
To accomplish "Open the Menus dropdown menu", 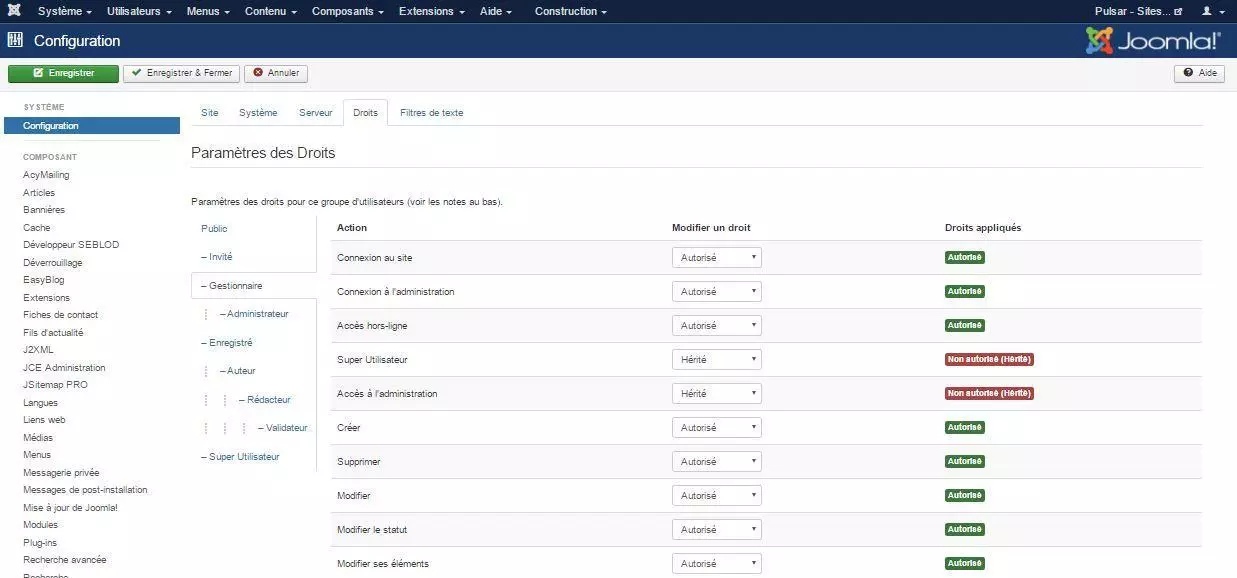I will [x=208, y=11].
